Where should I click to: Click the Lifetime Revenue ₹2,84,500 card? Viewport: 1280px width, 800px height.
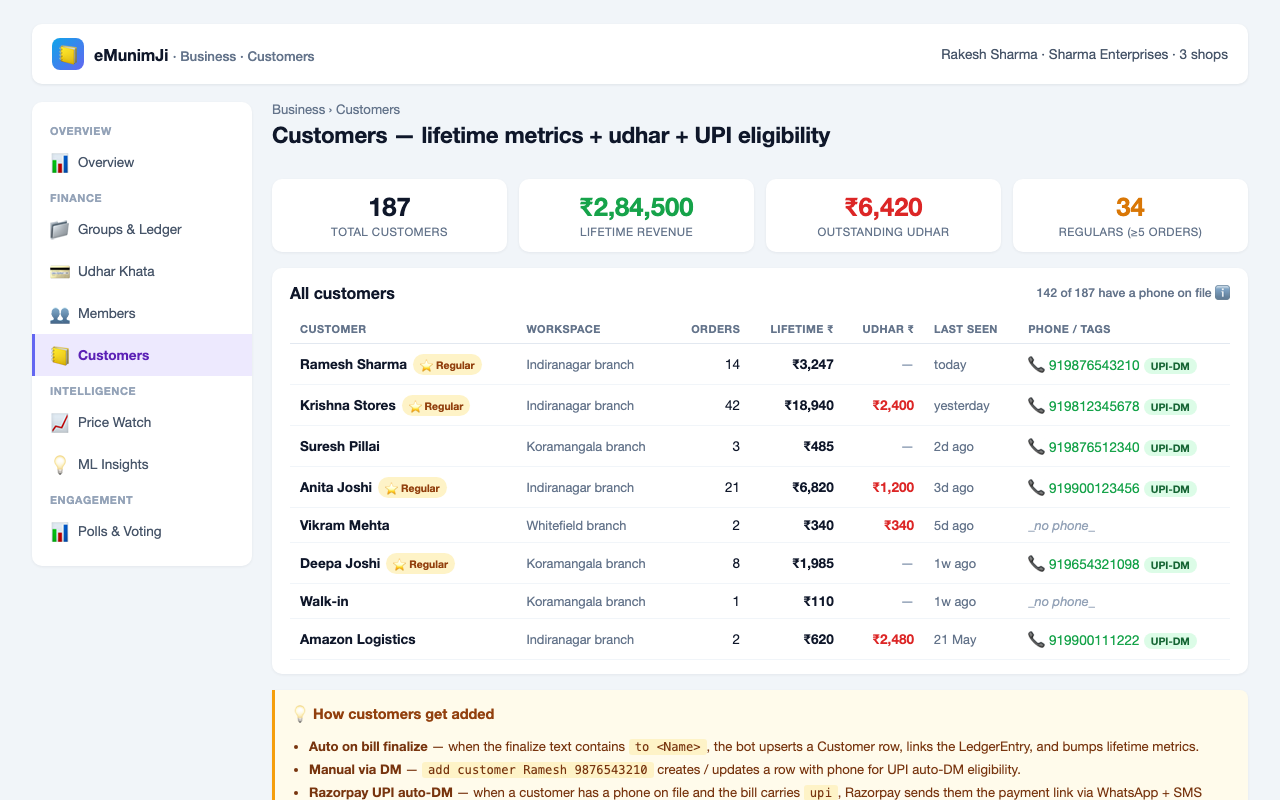[636, 215]
